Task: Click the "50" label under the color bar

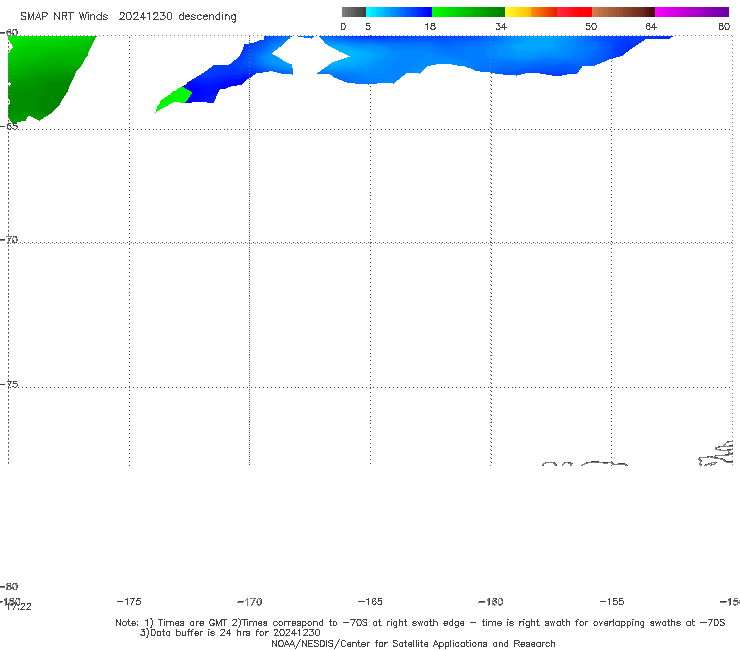Action: click(591, 26)
